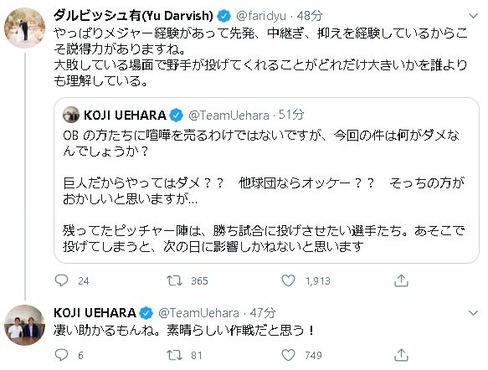Share Koji Uehara's reply tweet

(401, 355)
